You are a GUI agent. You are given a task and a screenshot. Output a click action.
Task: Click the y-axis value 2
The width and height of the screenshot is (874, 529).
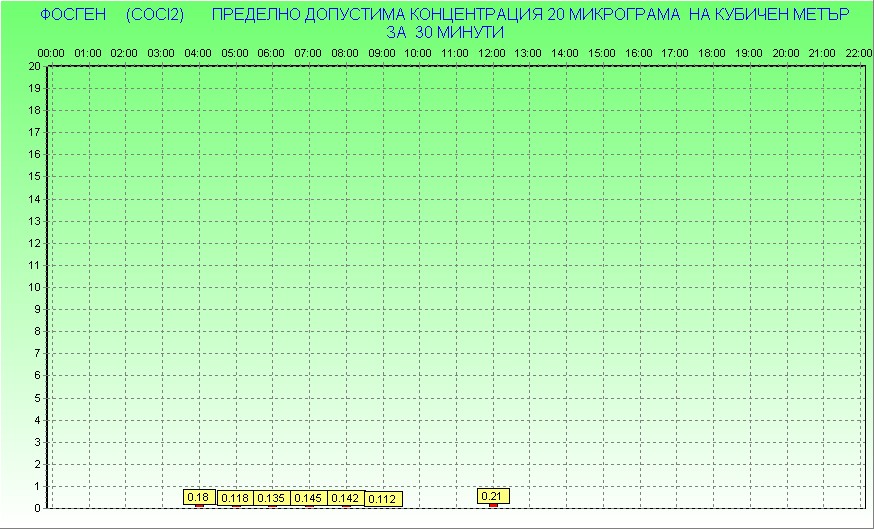pyautogui.click(x=37, y=464)
